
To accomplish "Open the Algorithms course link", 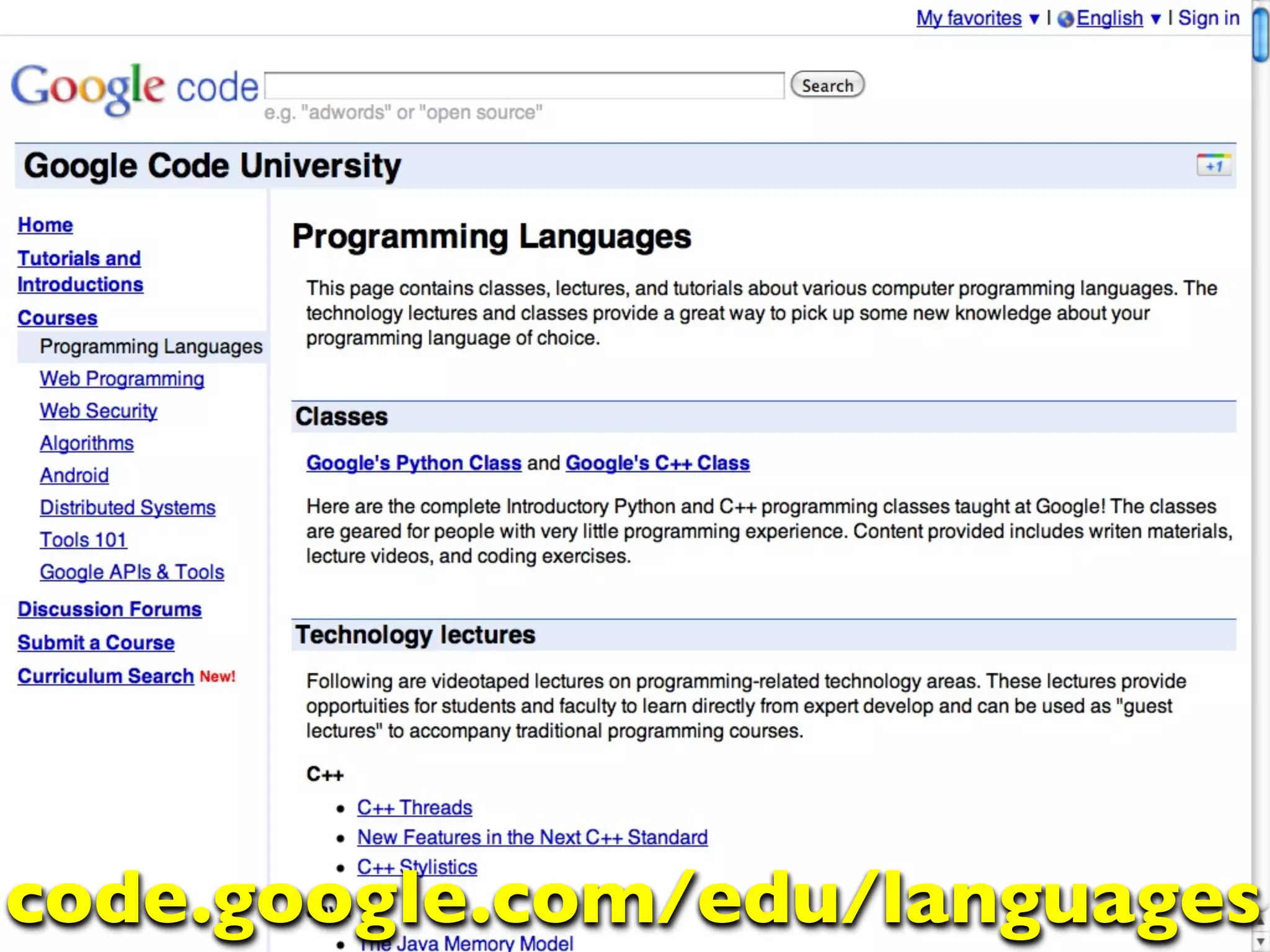I will tap(87, 443).
